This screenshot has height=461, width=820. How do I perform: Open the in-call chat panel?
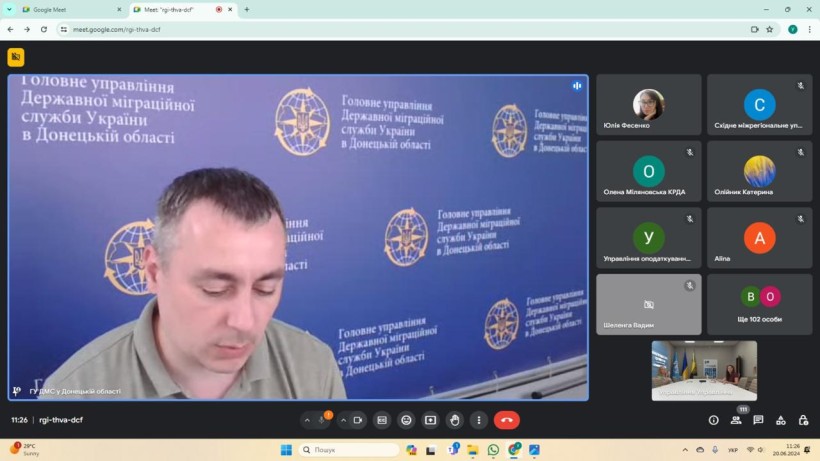pos(758,420)
